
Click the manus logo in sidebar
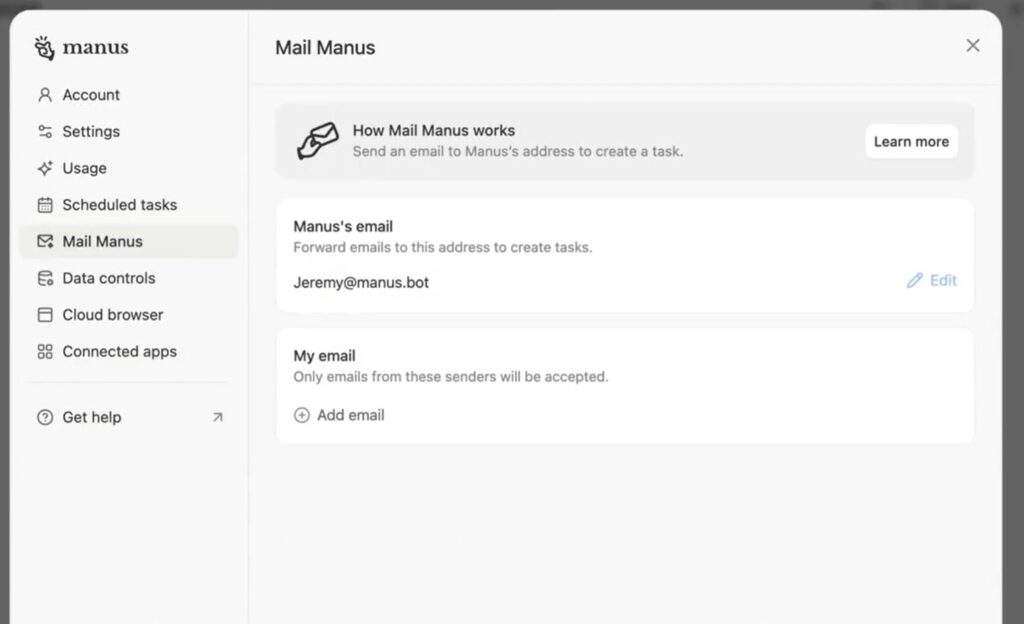(x=81, y=48)
